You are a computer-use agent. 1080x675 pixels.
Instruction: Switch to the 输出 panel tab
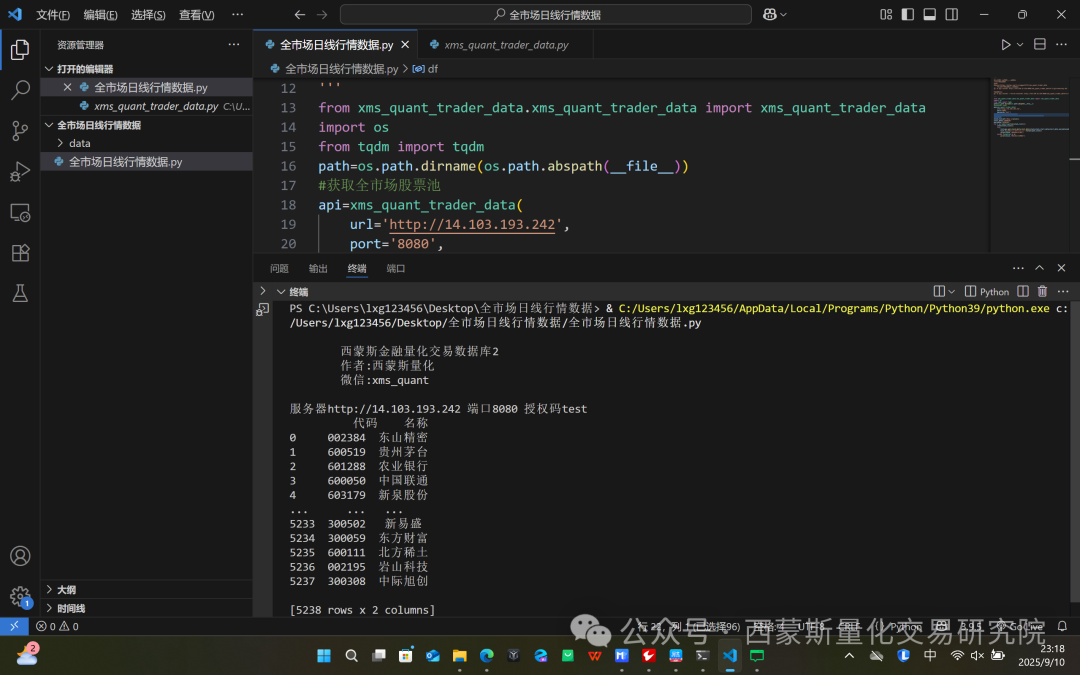click(318, 269)
